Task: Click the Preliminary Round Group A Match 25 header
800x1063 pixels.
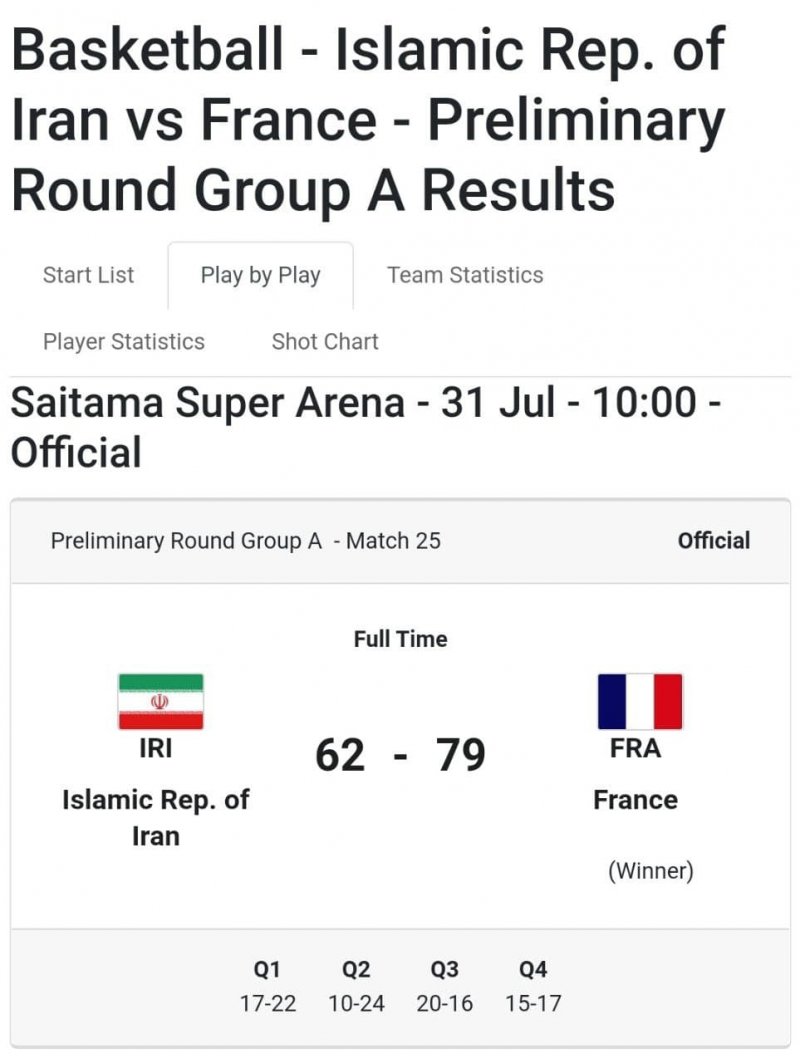Action: (x=245, y=541)
